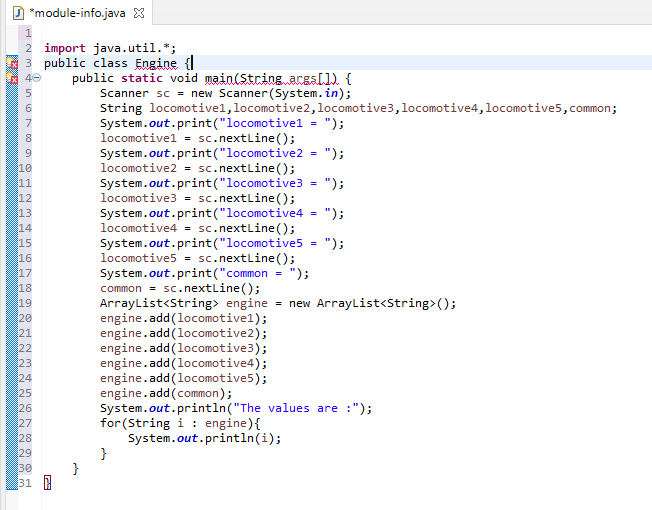This screenshot has height=510, width=652.
Task: Click engine.add(locomotive5) on line 24
Action: click(x=183, y=378)
